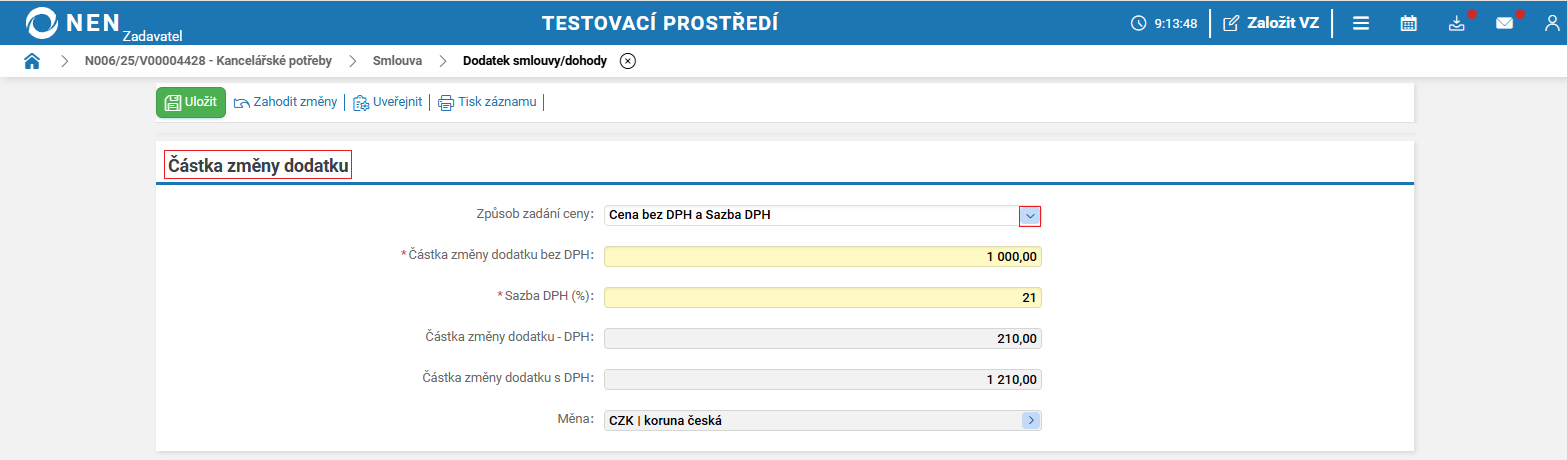The height and width of the screenshot is (460, 1567).
Task: Click Částka změny dodatku s DPH value
Action: pos(823,380)
